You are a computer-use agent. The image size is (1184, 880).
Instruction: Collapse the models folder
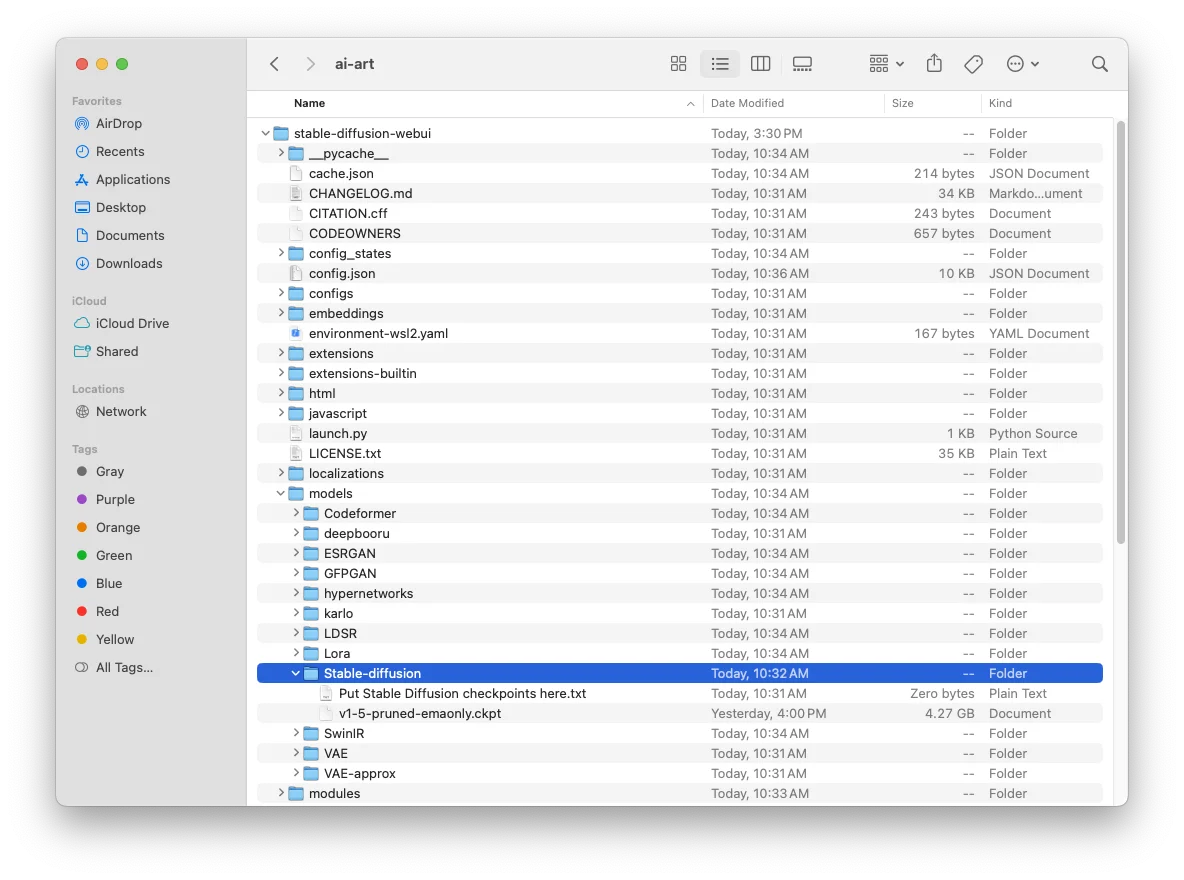point(281,493)
